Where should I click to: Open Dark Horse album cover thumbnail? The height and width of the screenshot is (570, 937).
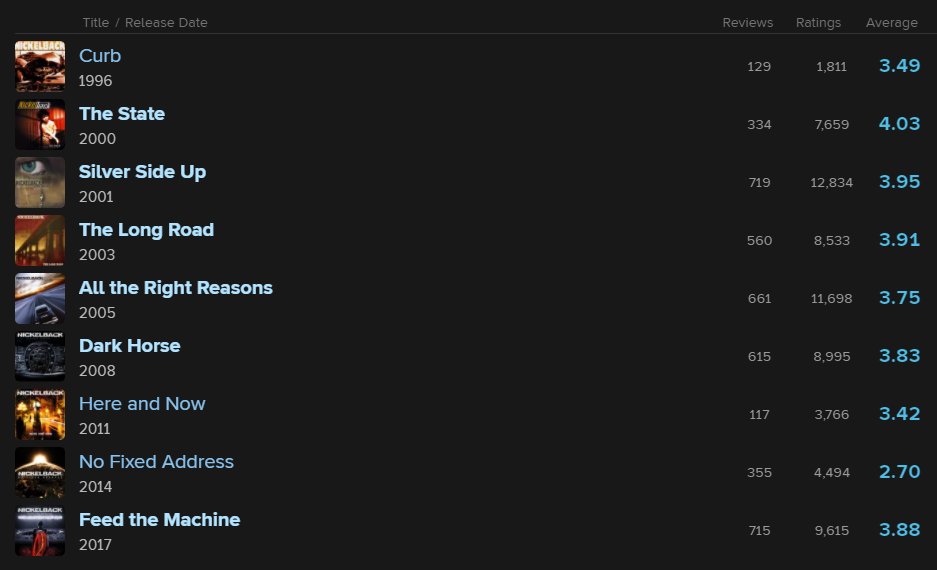(x=40, y=356)
